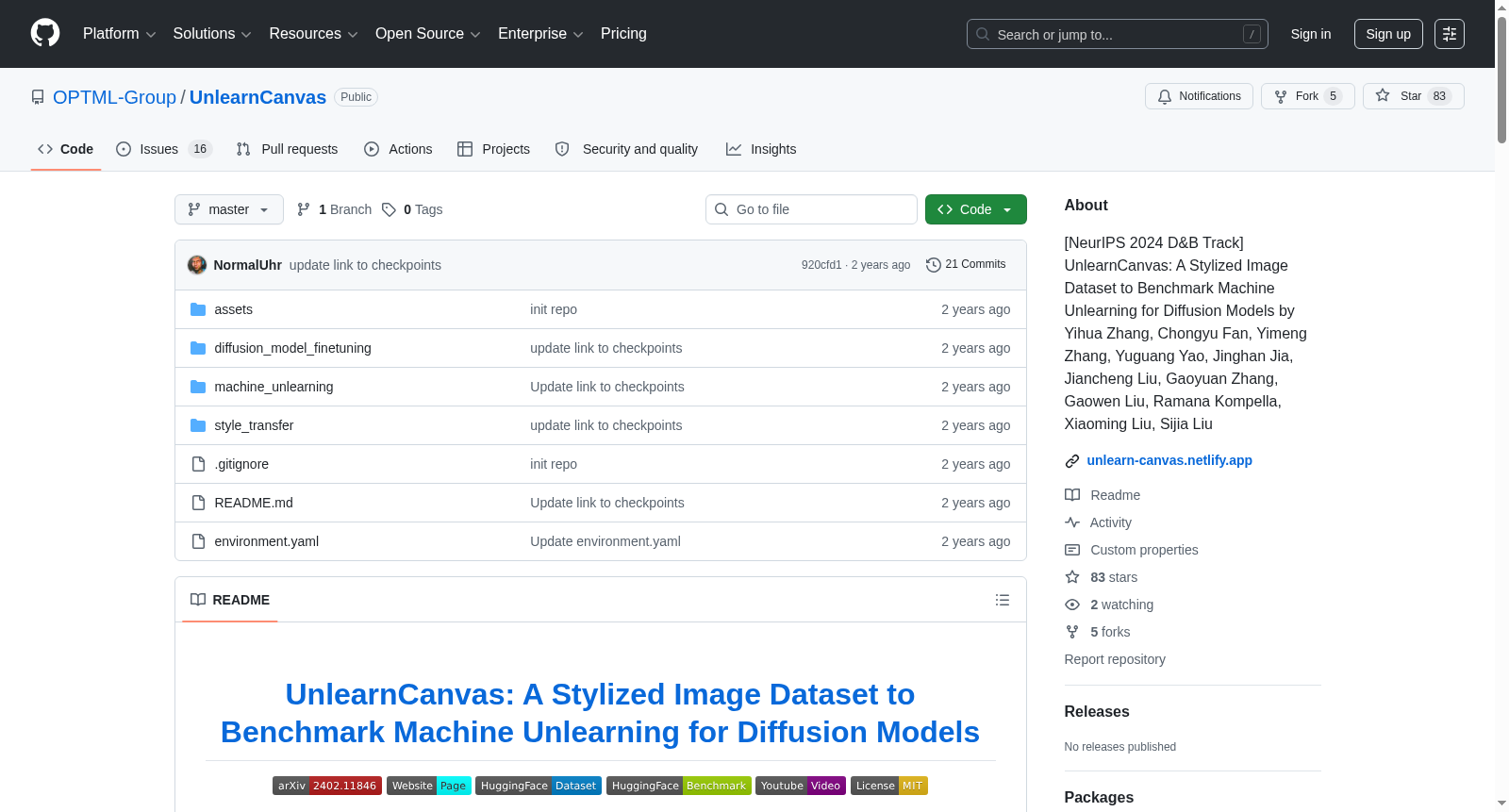The width and height of the screenshot is (1509, 812).
Task: Click the NormalUhr avatar image
Action: click(197, 265)
